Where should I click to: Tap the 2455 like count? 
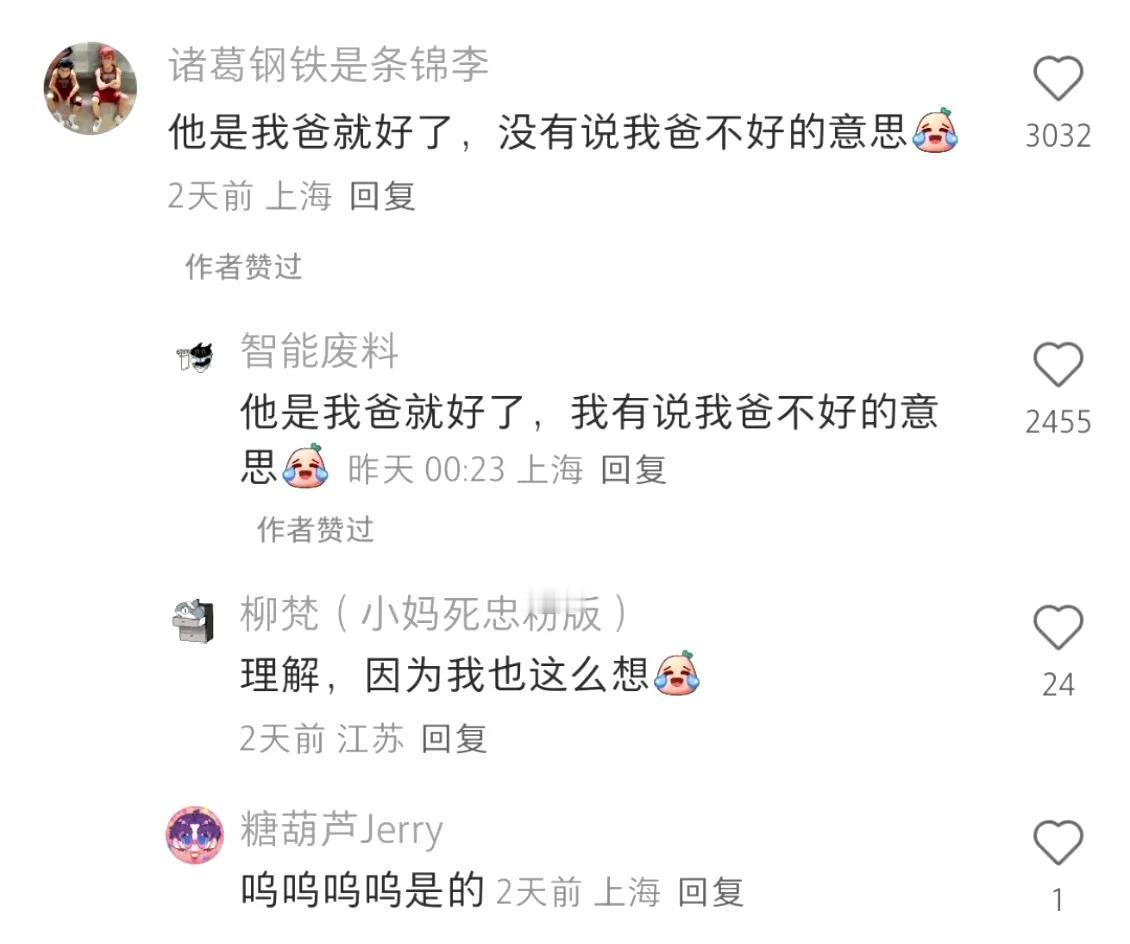1058,422
